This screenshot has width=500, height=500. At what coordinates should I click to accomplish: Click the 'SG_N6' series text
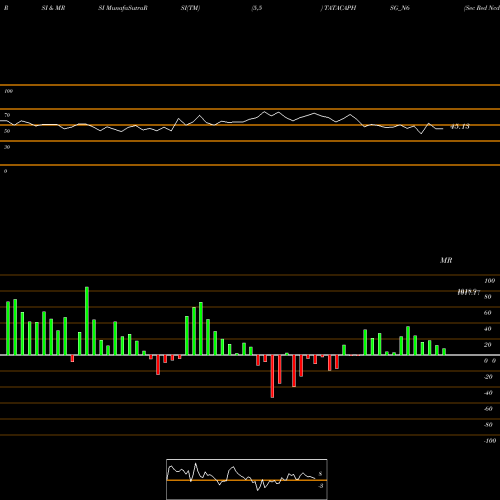pos(400,8)
